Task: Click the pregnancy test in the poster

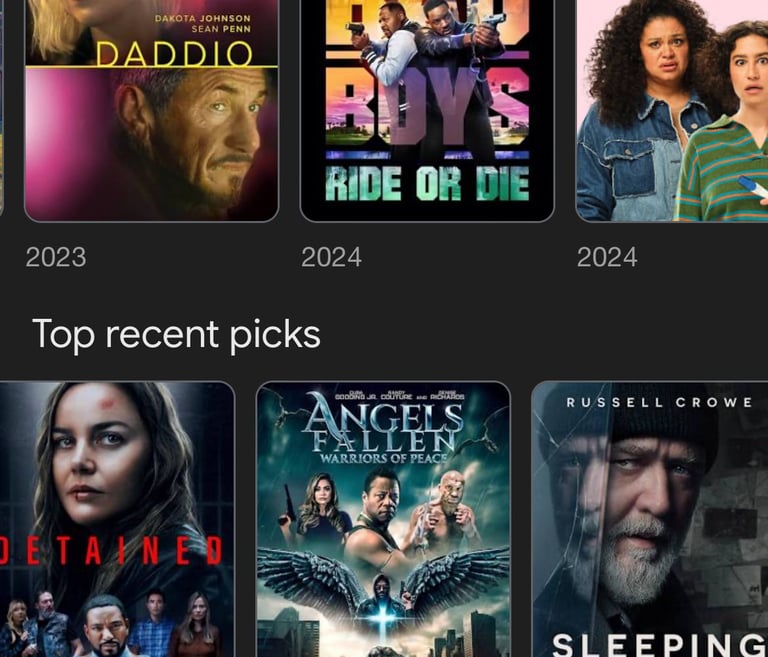Action: 753,188
